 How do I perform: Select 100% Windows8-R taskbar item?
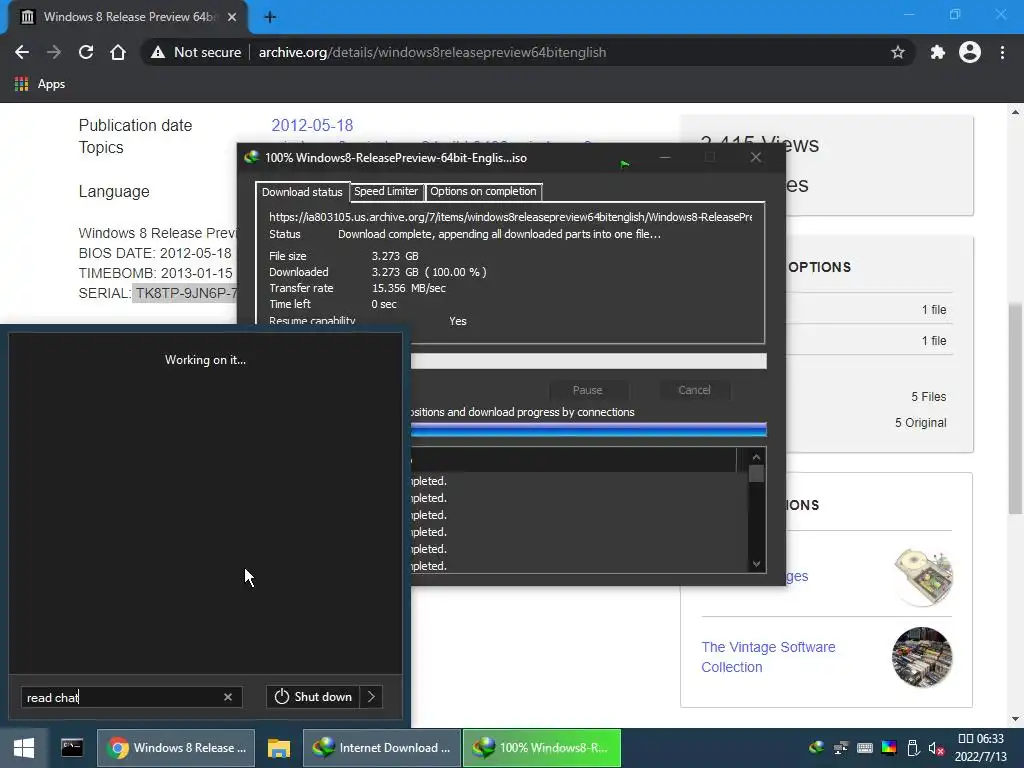point(541,748)
